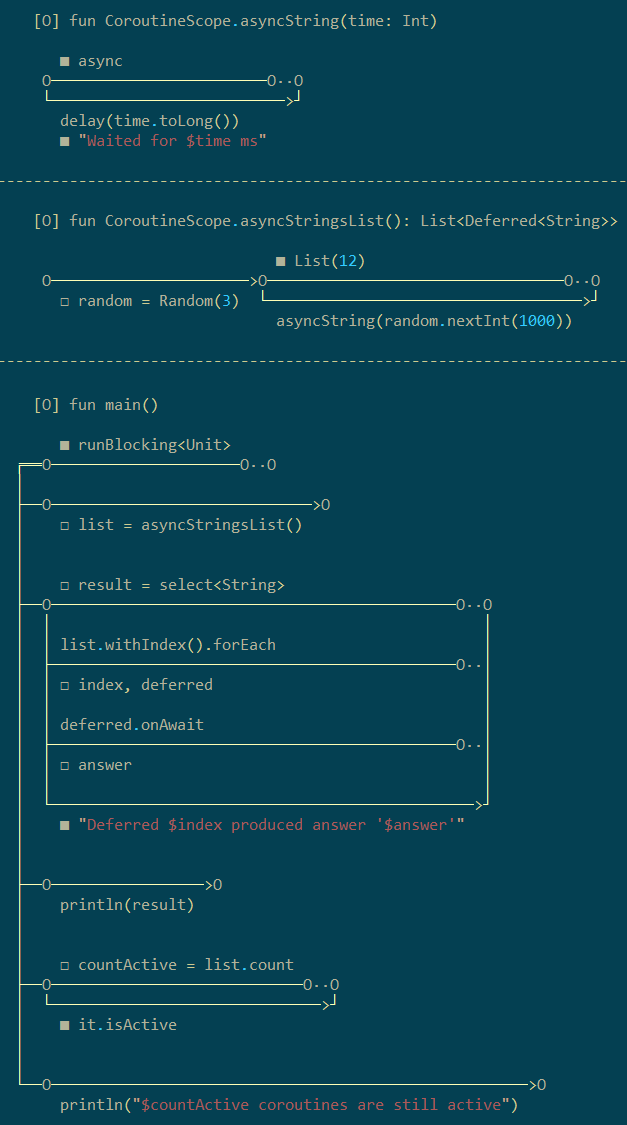Image resolution: width=627 pixels, height=1125 pixels.
Task: Click the list.withIndex().forEach line
Action: [168, 645]
